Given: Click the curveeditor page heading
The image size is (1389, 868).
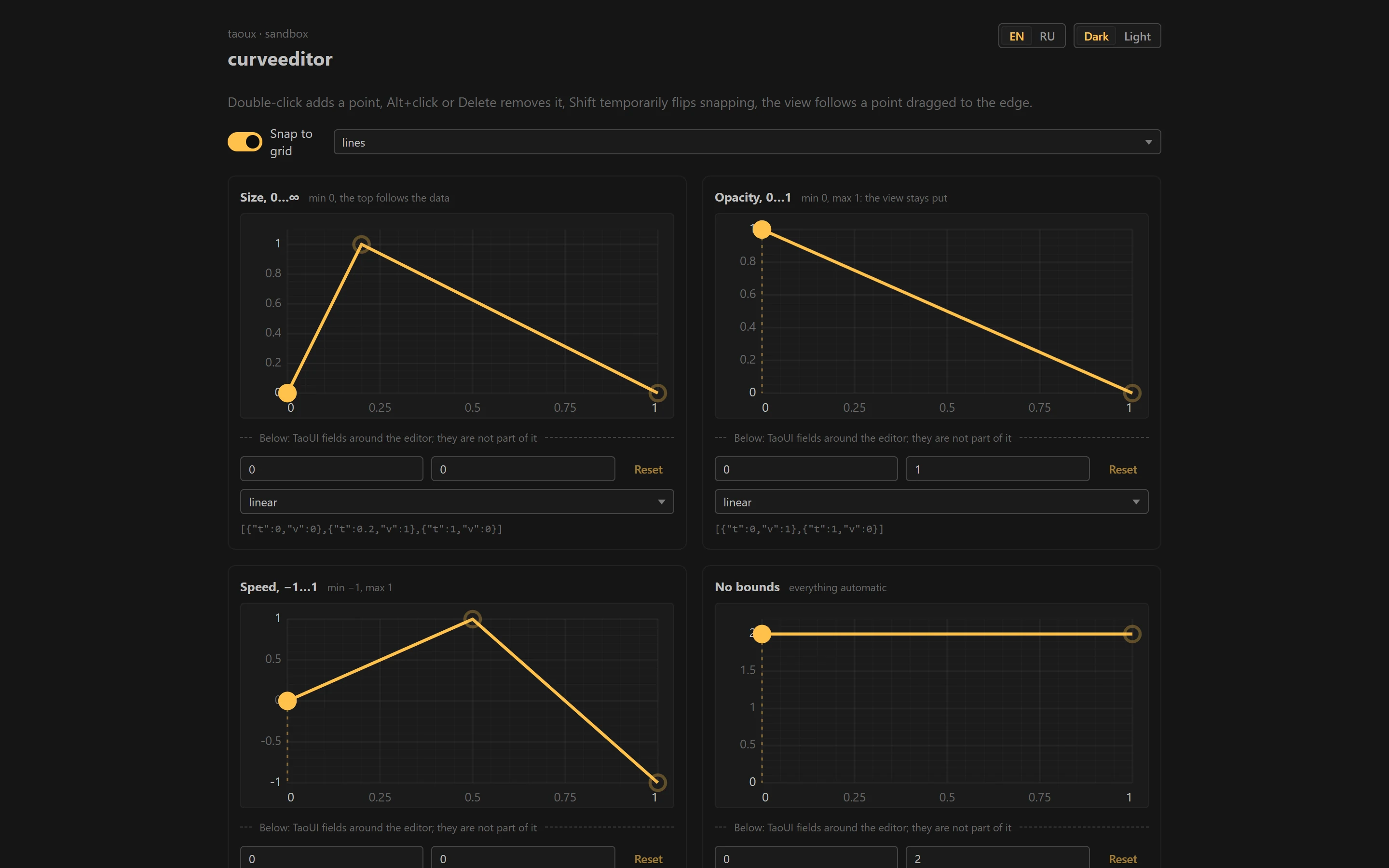Looking at the screenshot, I should [280, 59].
